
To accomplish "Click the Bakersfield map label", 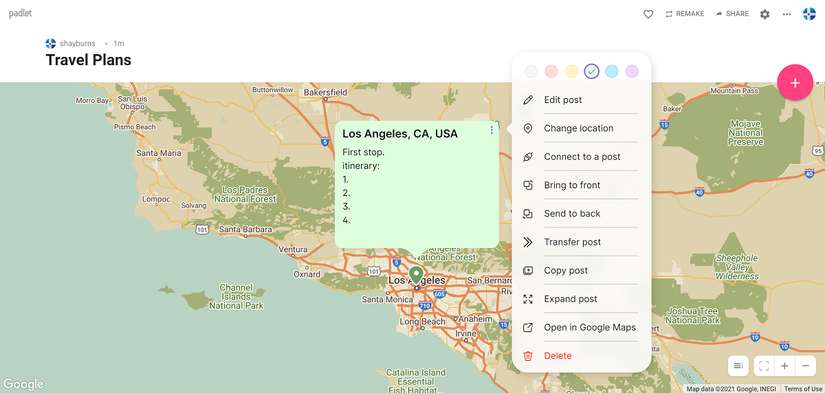I will 325,93.
